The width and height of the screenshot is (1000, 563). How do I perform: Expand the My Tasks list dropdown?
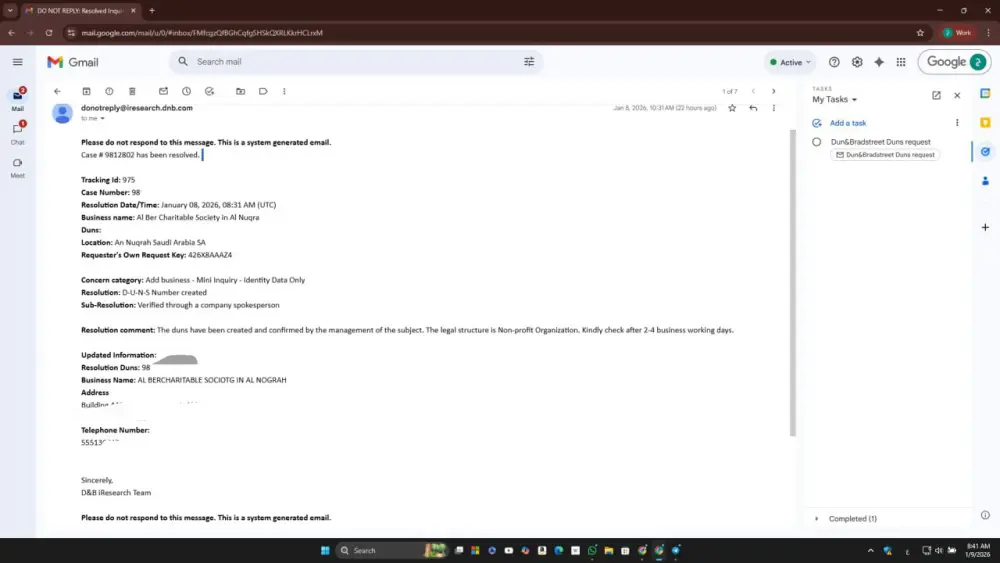pyautogui.click(x=835, y=99)
